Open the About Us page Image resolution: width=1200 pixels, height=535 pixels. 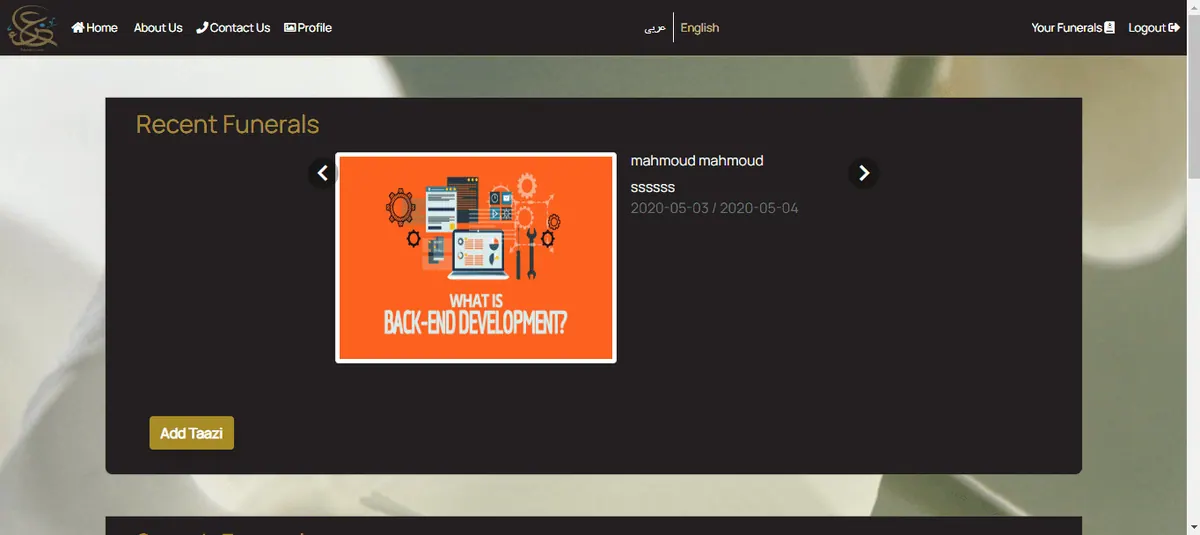158,28
